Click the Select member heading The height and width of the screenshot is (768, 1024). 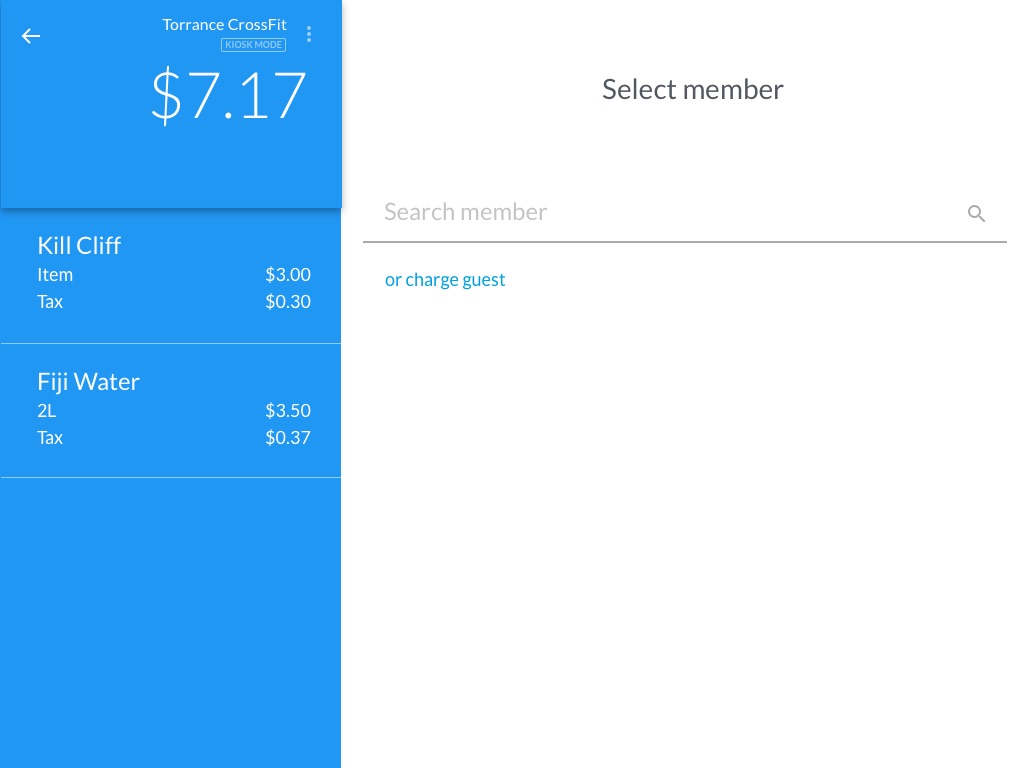coord(692,90)
